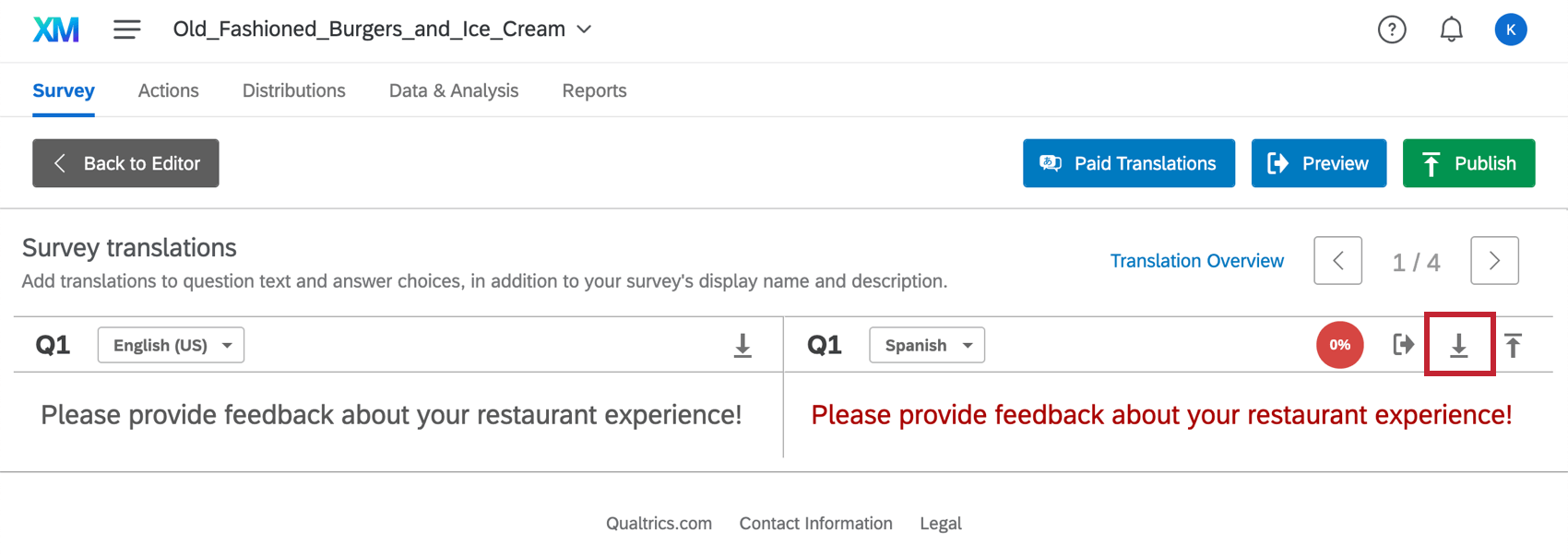Open the Translation Overview link

pos(1196,261)
